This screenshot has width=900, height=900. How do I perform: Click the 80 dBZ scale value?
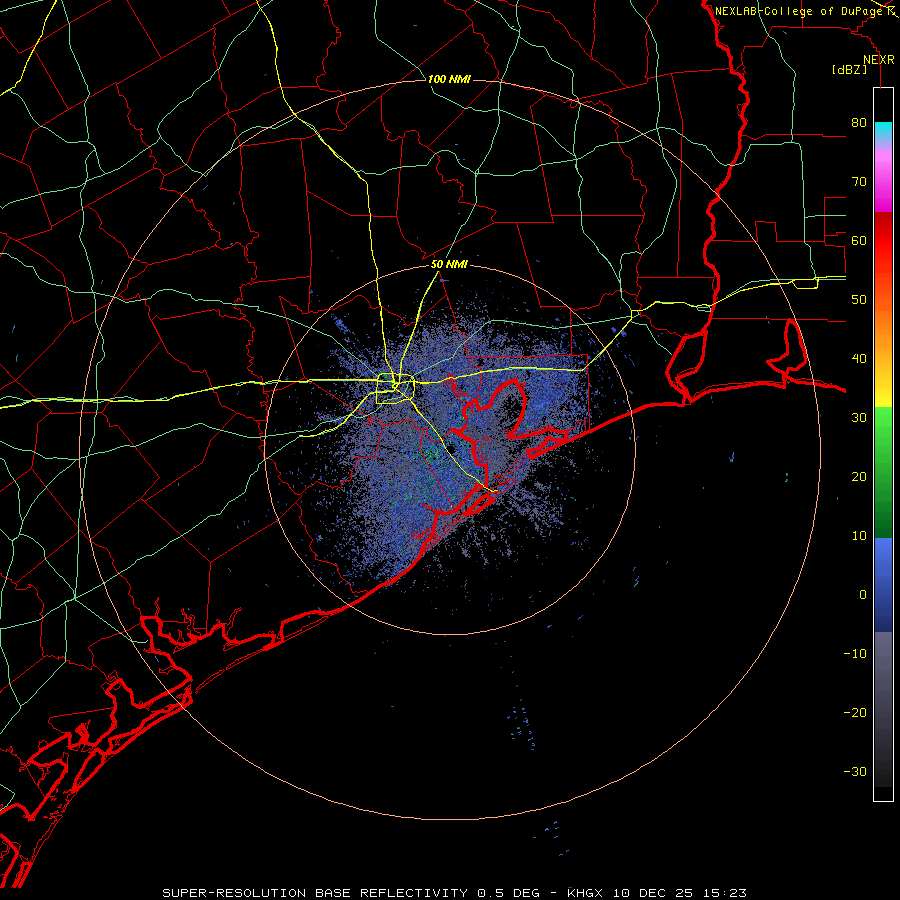click(859, 123)
